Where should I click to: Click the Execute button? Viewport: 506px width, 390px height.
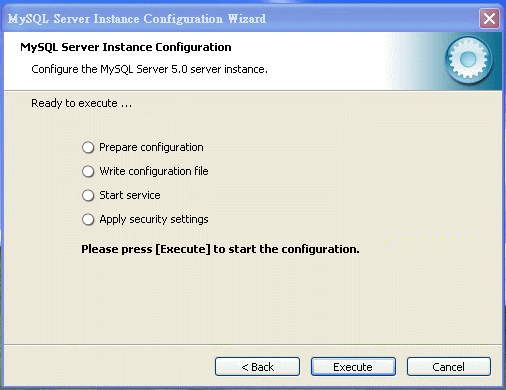point(353,367)
